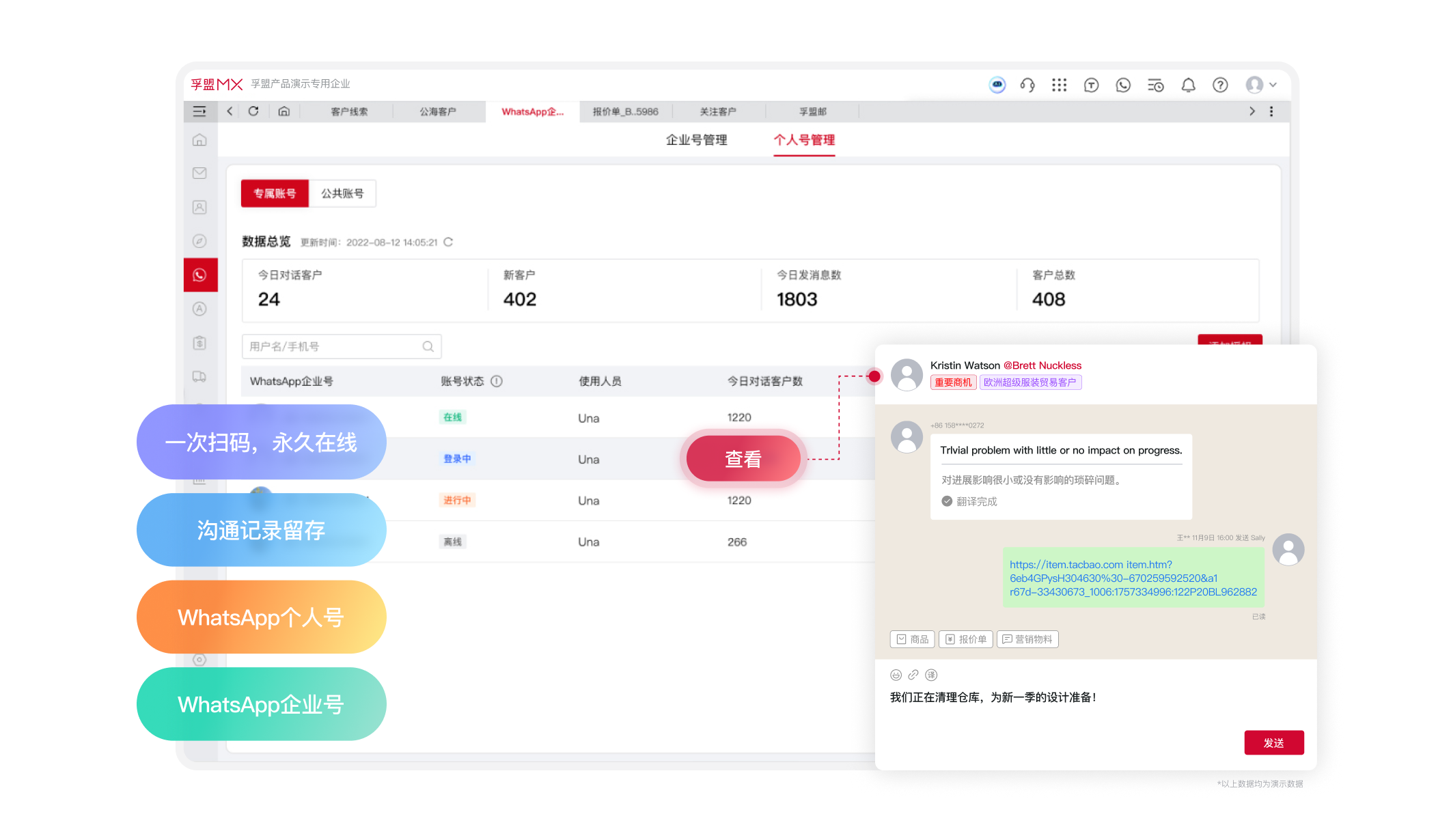Click browser-style reload icon in tab bar
1451x840 pixels.
tap(253, 111)
